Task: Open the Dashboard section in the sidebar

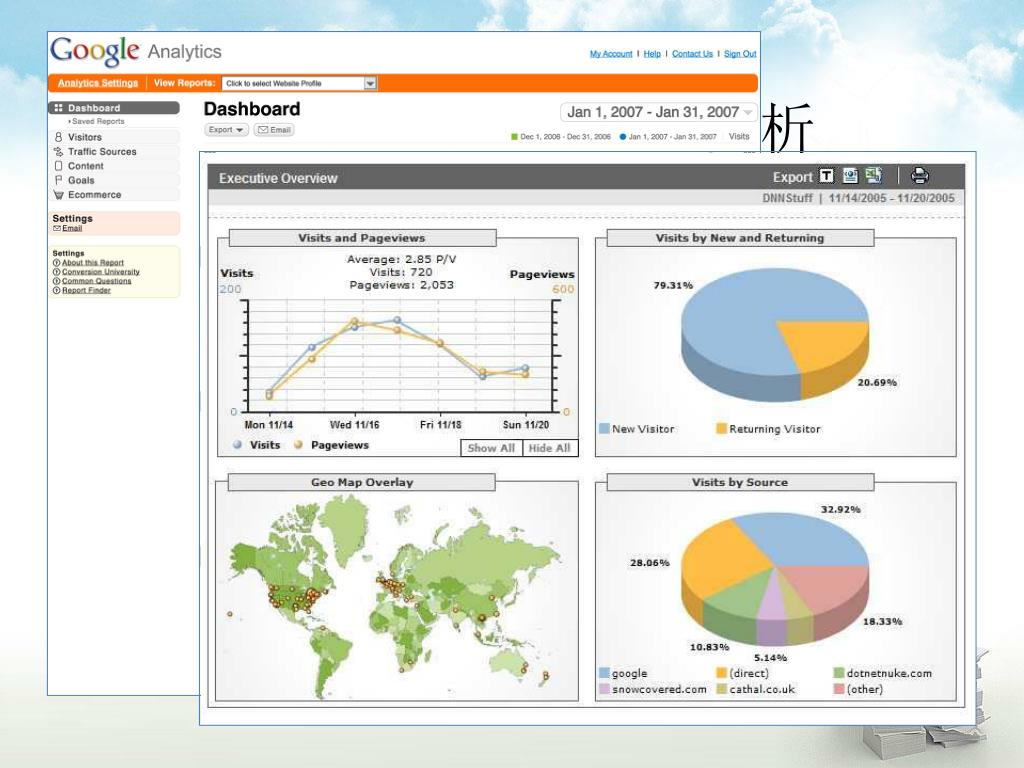Action: [114, 108]
